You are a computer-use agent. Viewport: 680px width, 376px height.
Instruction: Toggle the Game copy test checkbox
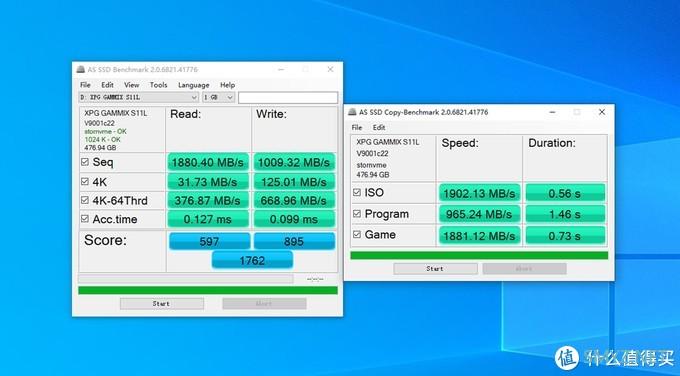pyautogui.click(x=357, y=234)
